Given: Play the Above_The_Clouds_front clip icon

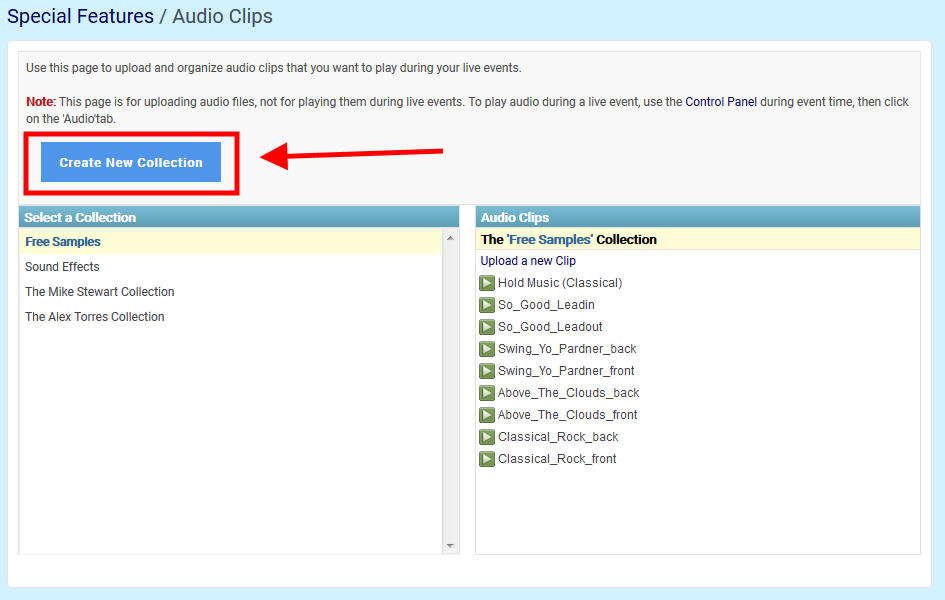Looking at the screenshot, I should tap(487, 415).
